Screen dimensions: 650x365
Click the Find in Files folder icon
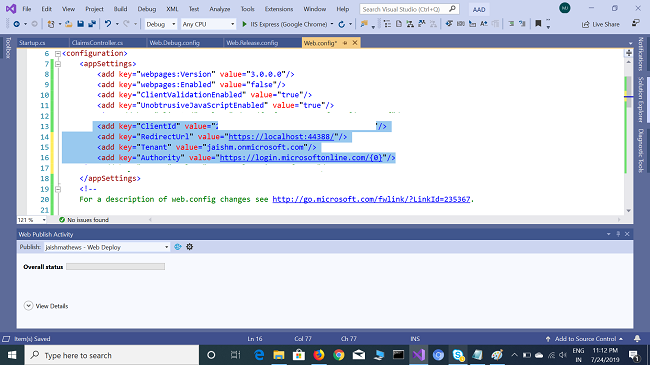point(364,24)
